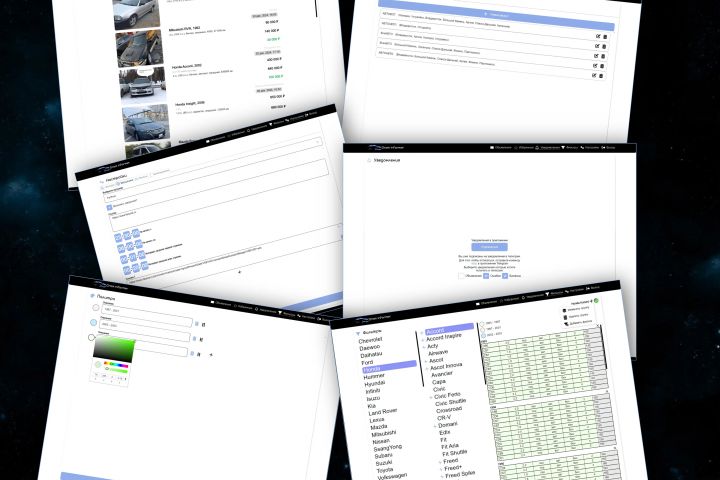
Task: Click gear icon beside the Настройки heading
Action: [x=102, y=182]
